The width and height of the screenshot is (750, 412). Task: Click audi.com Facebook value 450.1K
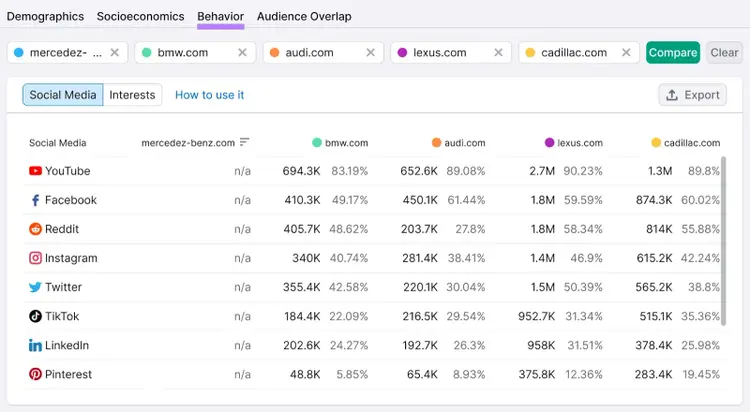420,200
